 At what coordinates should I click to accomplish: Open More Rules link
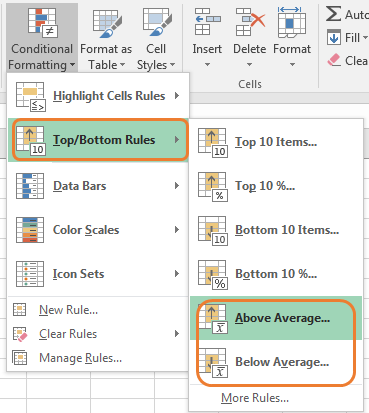255,398
